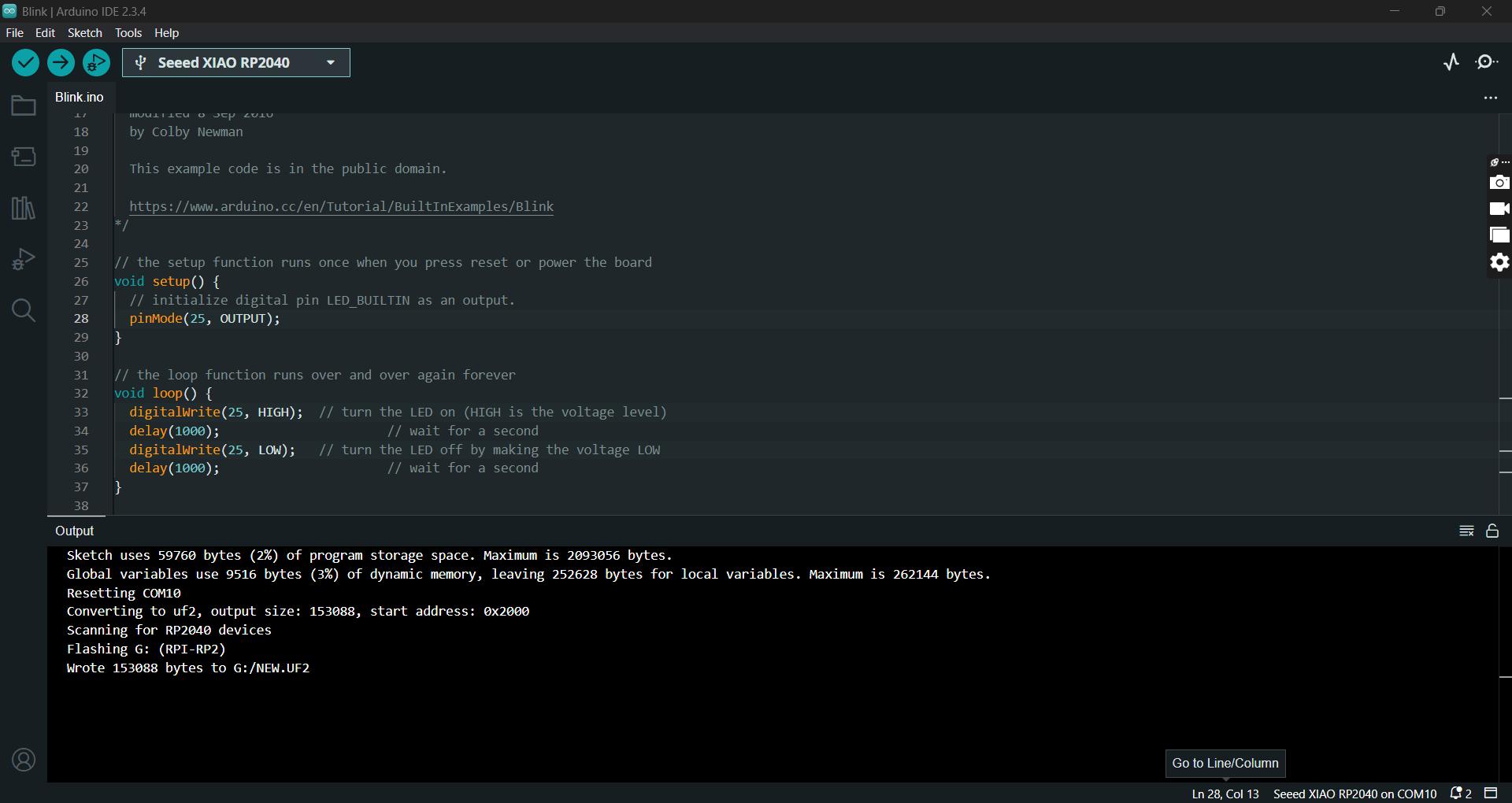
Task: Open the editor tab more-options ellipsis
Action: tap(1490, 98)
